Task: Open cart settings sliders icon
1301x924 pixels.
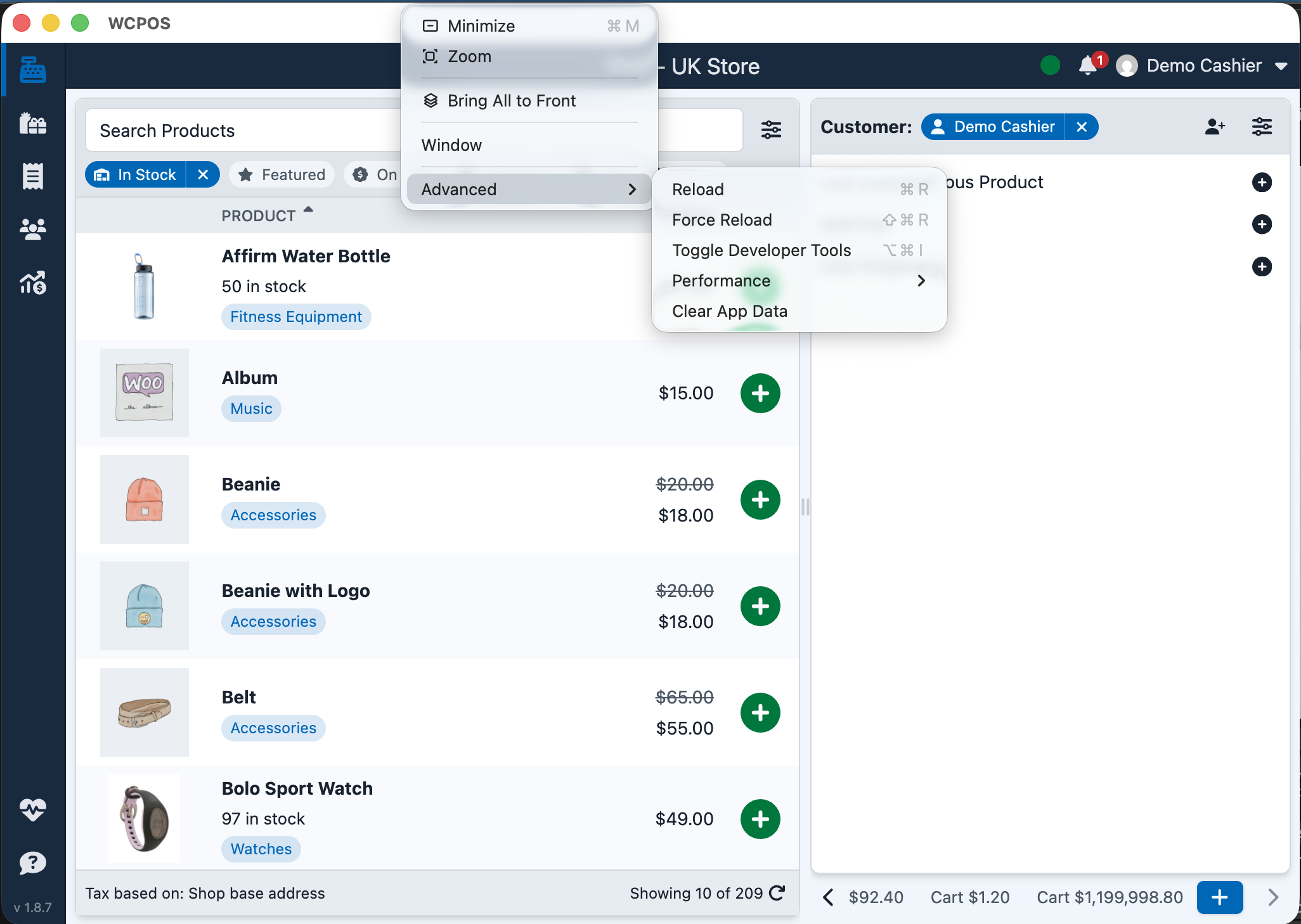Action: coord(1262,127)
